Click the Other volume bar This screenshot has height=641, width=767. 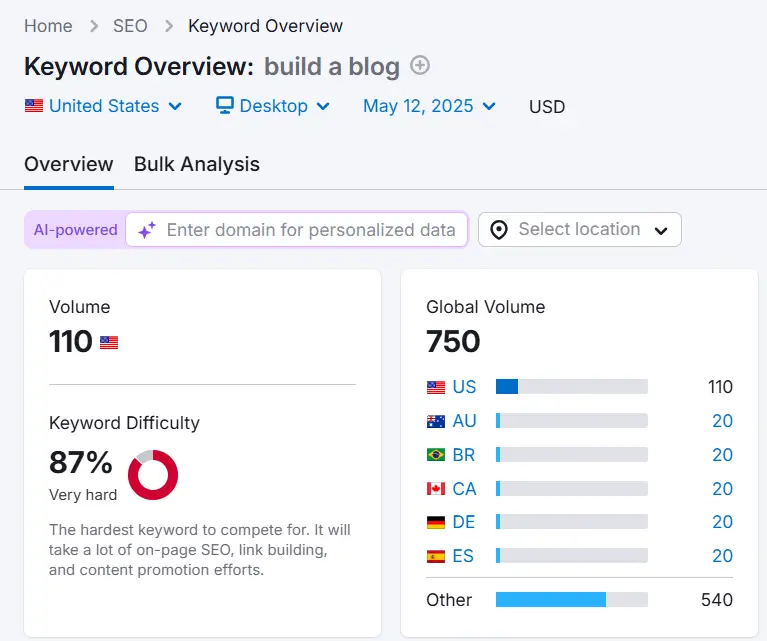572,599
